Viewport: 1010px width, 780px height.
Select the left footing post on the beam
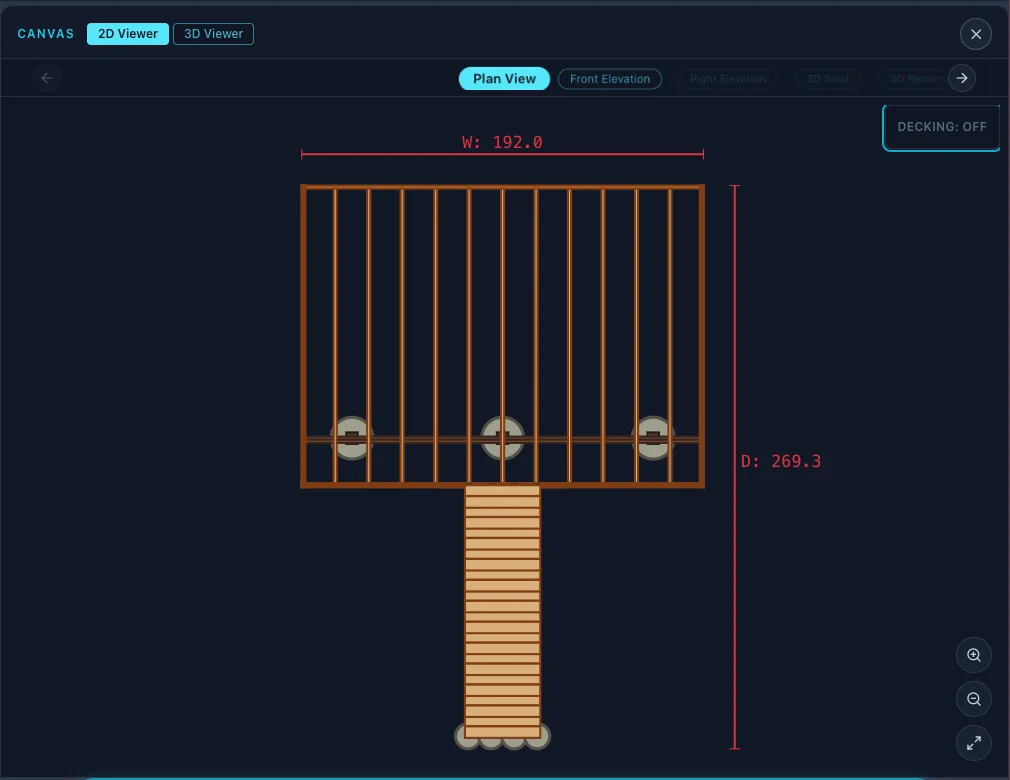[x=352, y=438]
